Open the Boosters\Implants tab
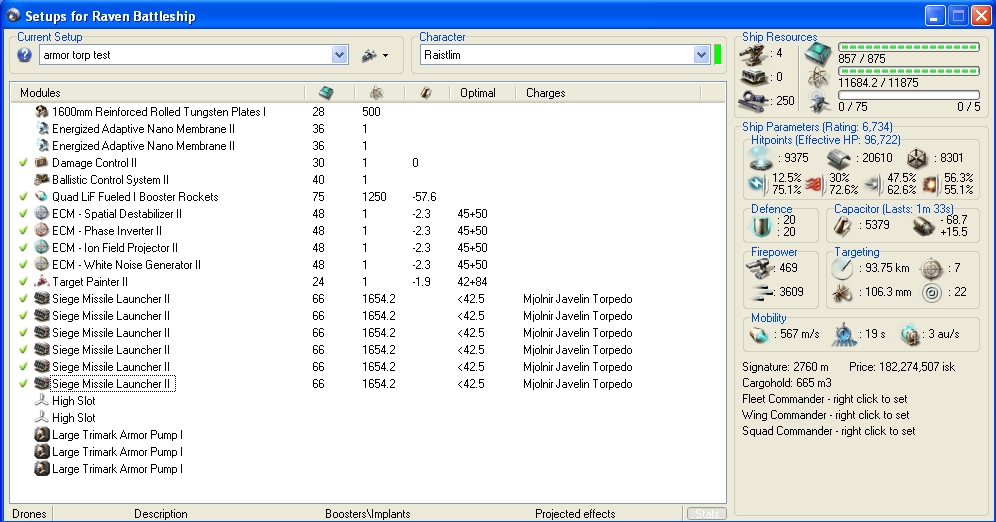 [367, 514]
